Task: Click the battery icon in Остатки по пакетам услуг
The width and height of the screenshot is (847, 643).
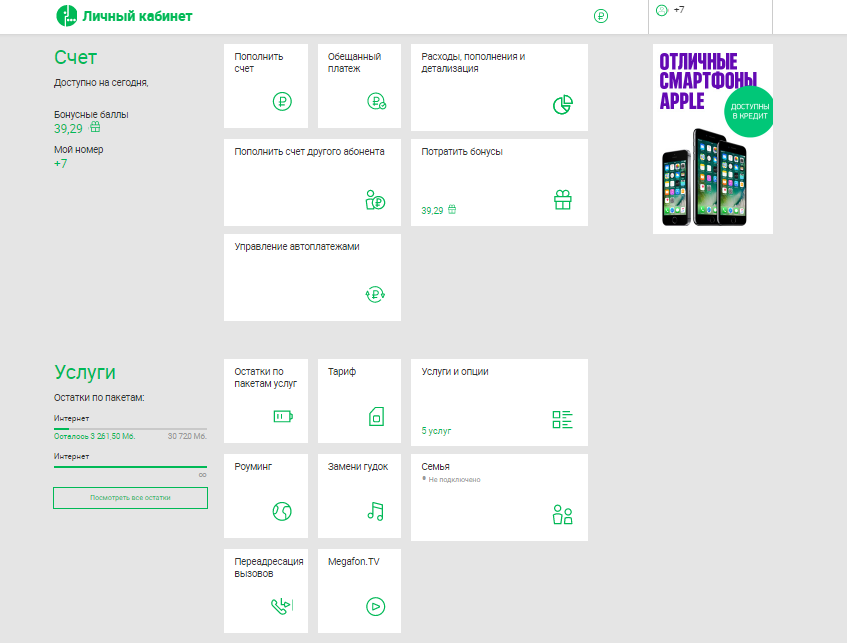Action: 283,417
